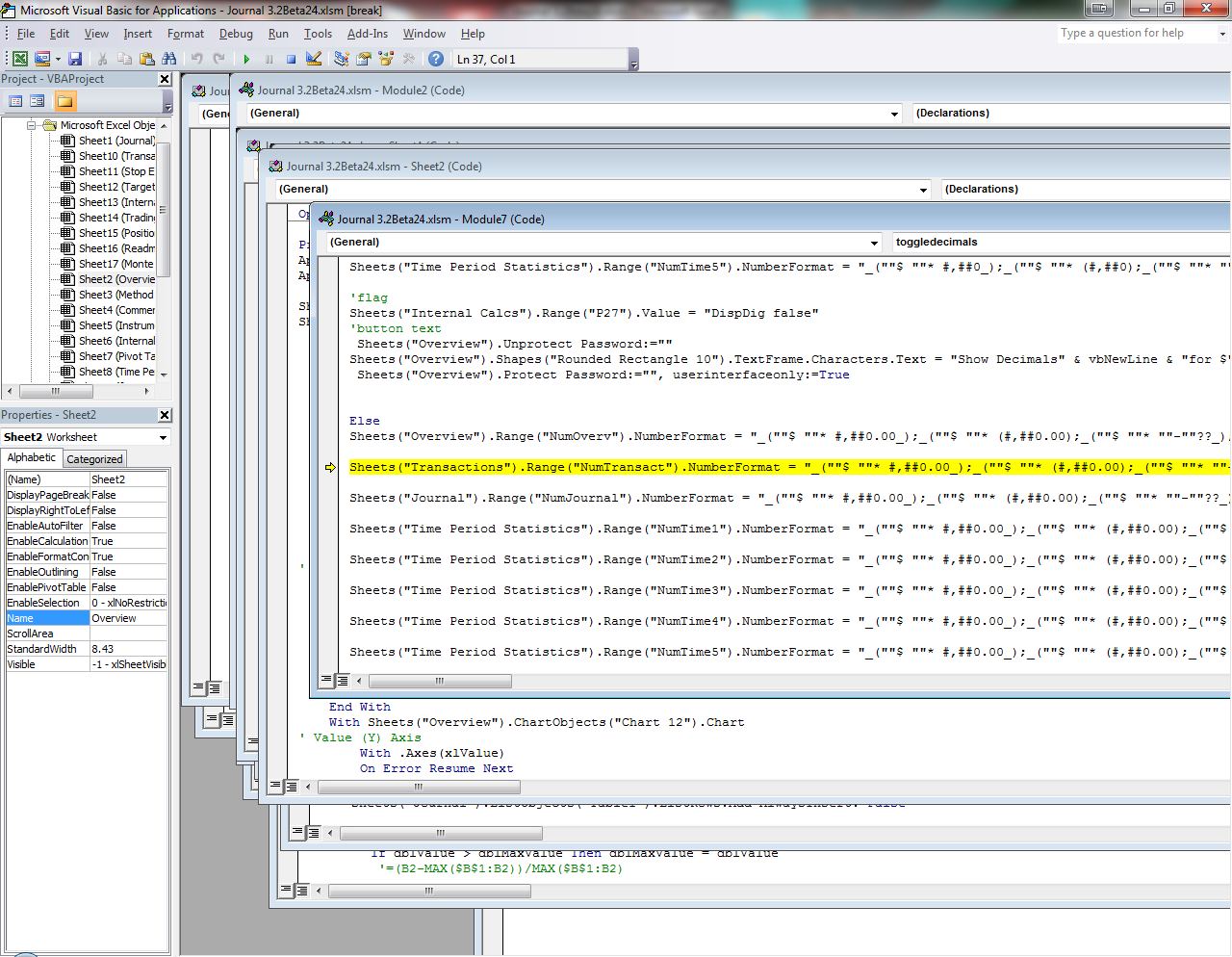Click the project tree vertical scrollbar thumb
1232x957 pixels.
click(x=163, y=209)
